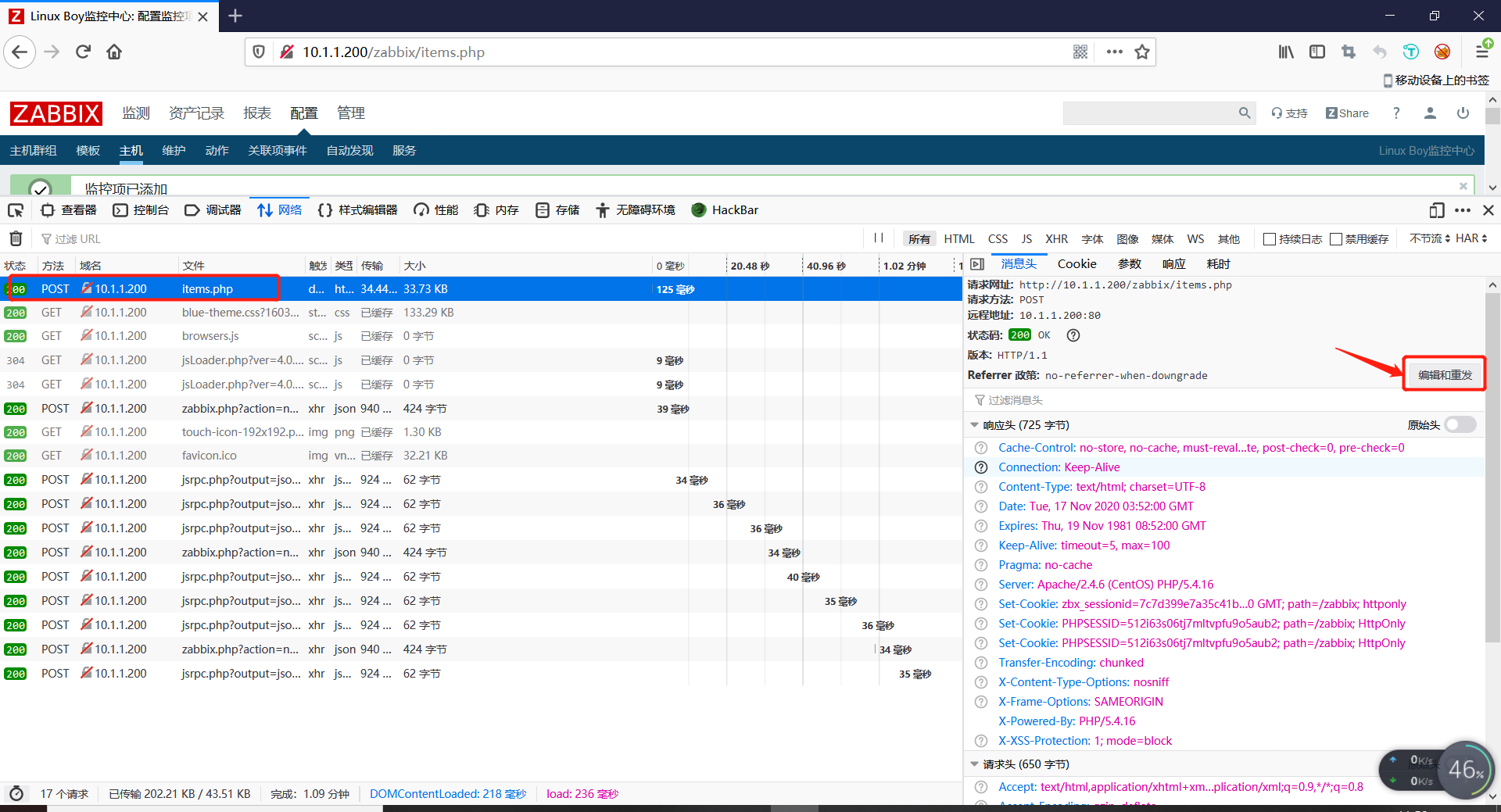1501x812 pixels.
Task: Open devtools more options menu
Action: click(x=1463, y=210)
